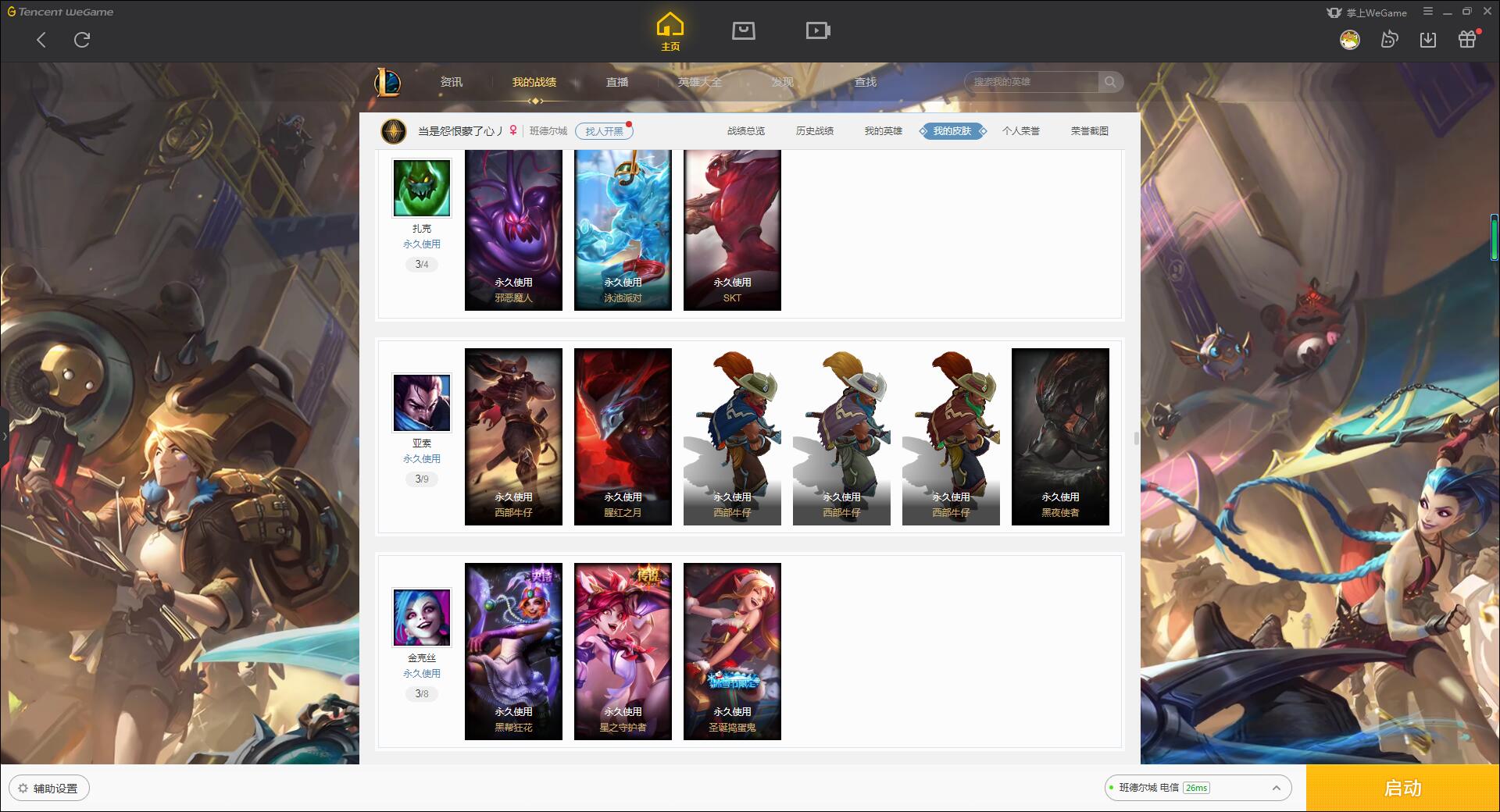Open the 战绩总览 sub-tab
Viewport: 1500px width, 812px height.
(746, 131)
